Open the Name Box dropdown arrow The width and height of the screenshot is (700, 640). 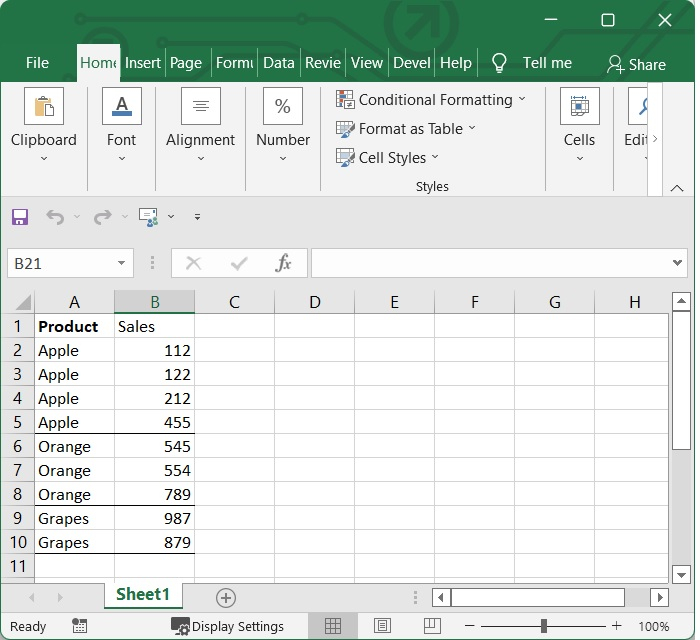coord(121,264)
